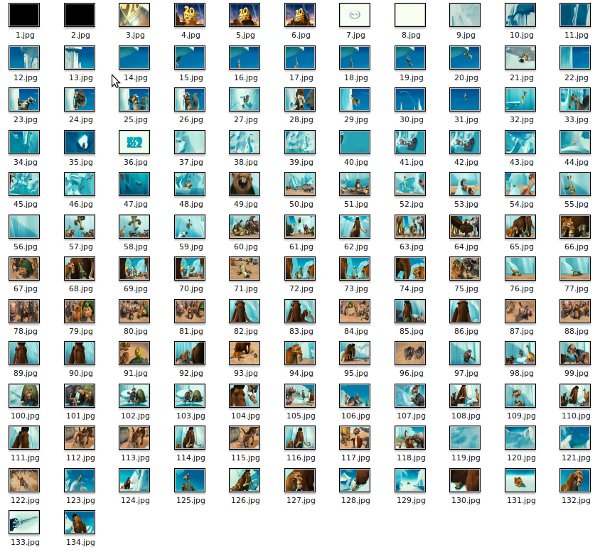Select the 74.jpg mammoth thumbnail
The height and width of the screenshot is (552, 600).
(410, 269)
